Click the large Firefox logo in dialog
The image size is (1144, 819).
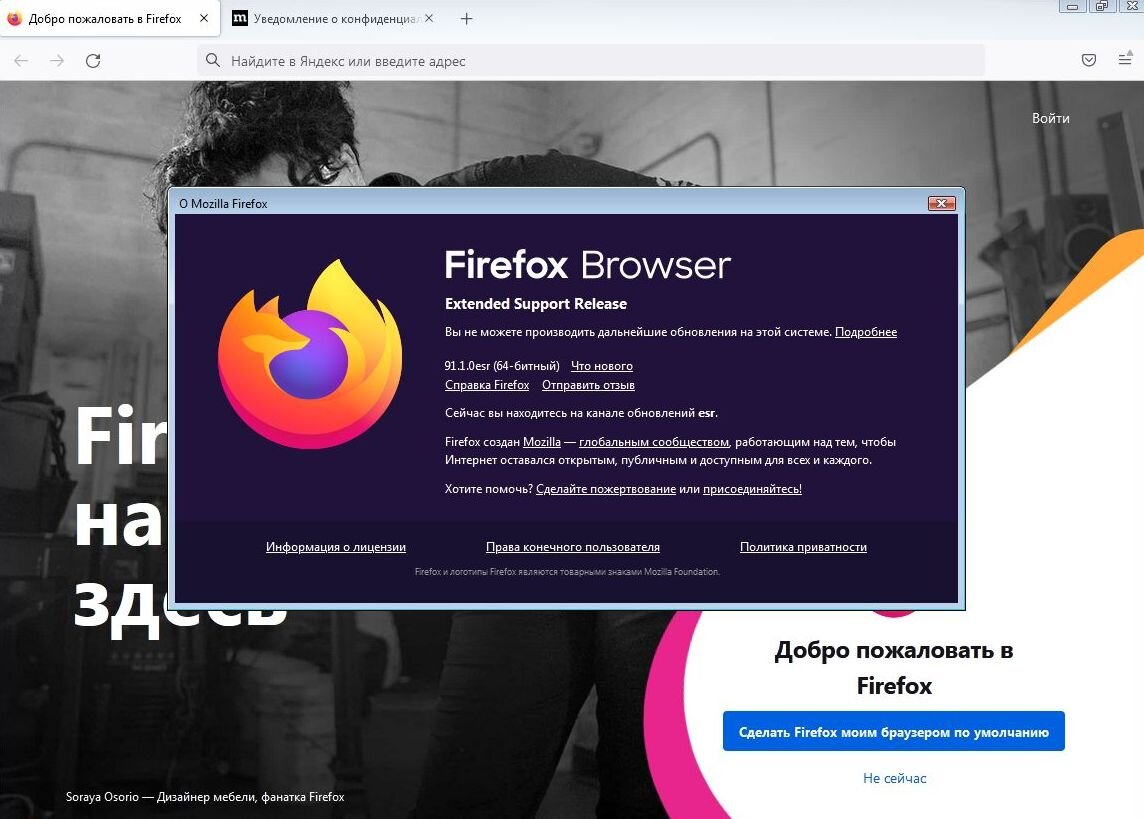pos(310,354)
